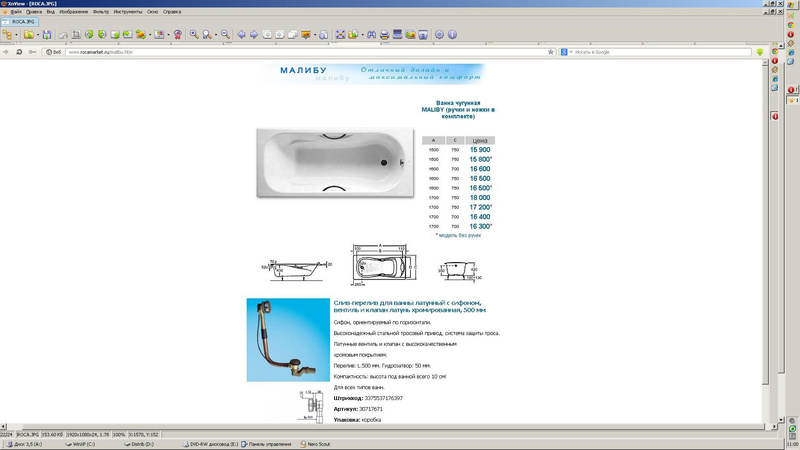800x450 pixels.
Task: Open Distrib (D:) drive shortcut
Action: 139,444
